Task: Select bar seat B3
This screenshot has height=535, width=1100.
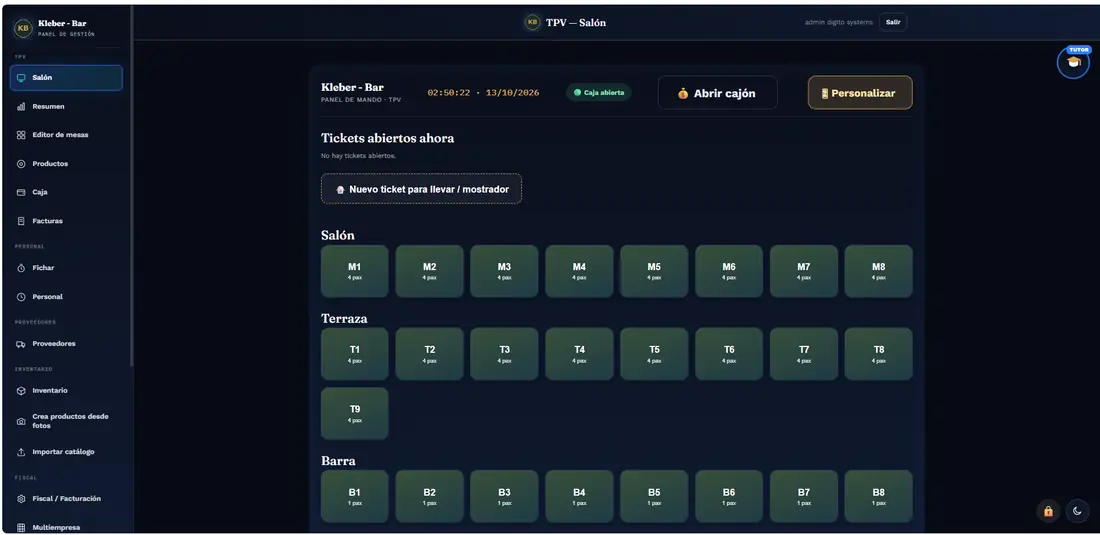Action: 504,496
